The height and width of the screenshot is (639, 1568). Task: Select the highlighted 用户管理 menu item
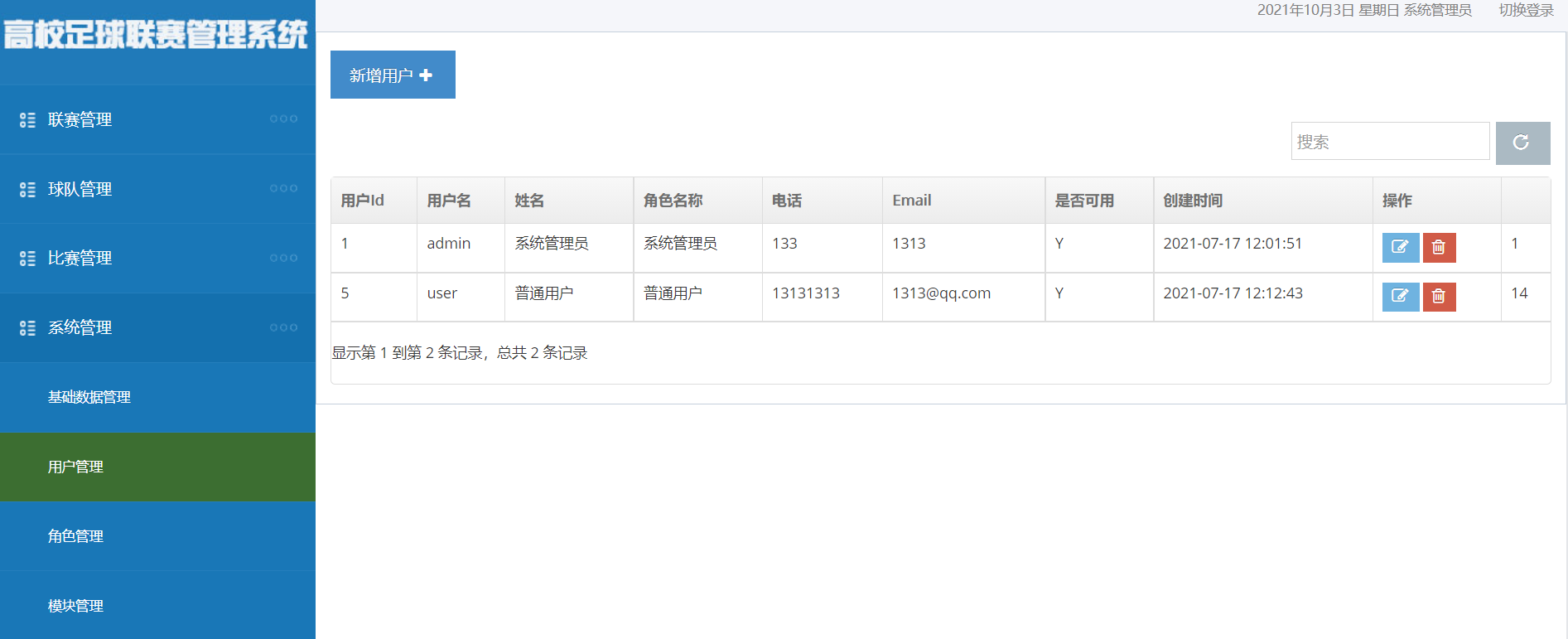coord(157,467)
